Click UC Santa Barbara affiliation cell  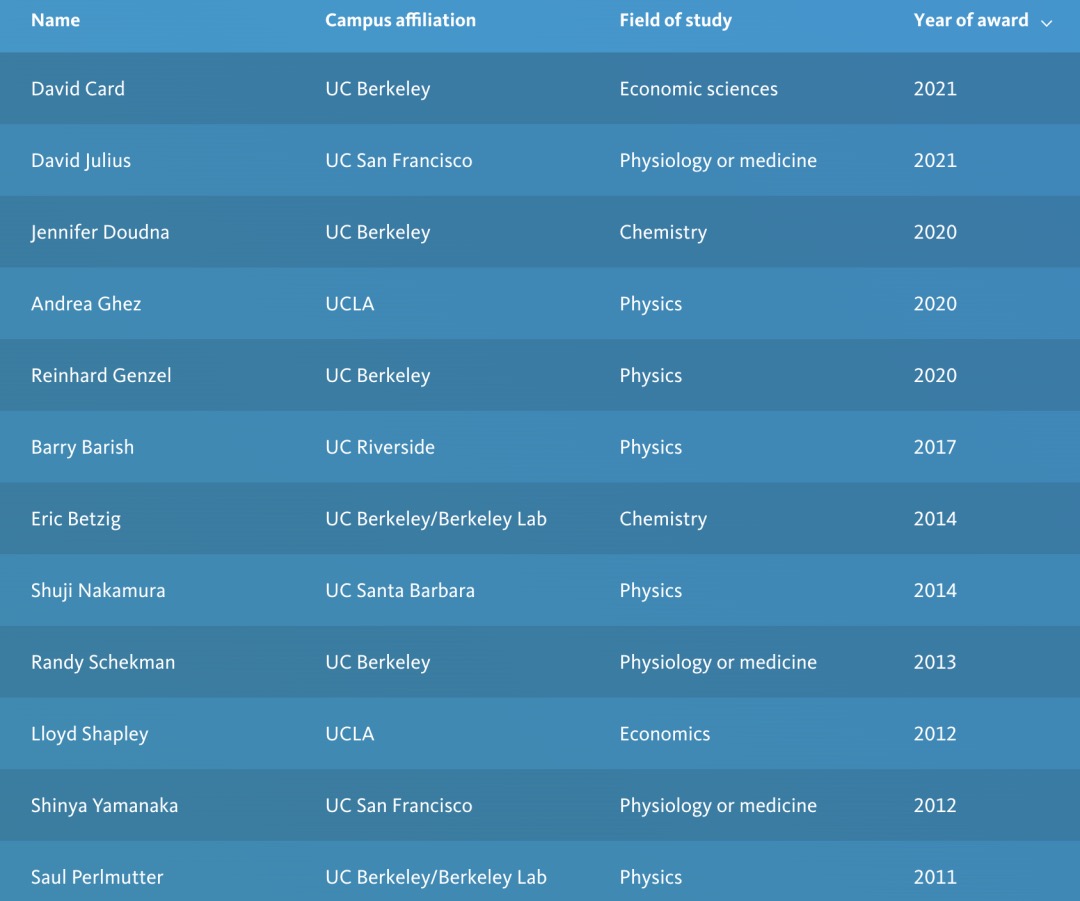[x=400, y=590]
